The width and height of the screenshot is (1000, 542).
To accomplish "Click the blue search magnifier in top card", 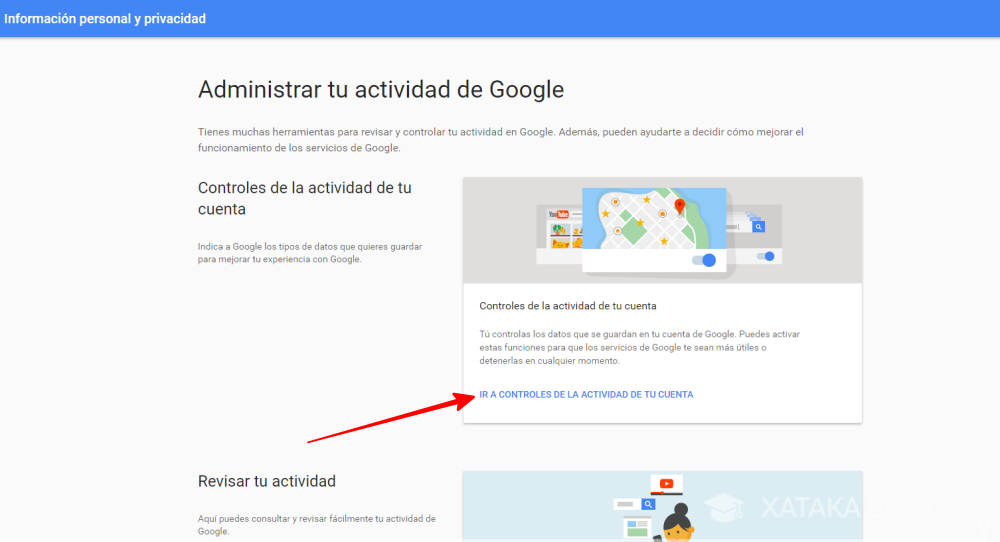I will tap(759, 227).
